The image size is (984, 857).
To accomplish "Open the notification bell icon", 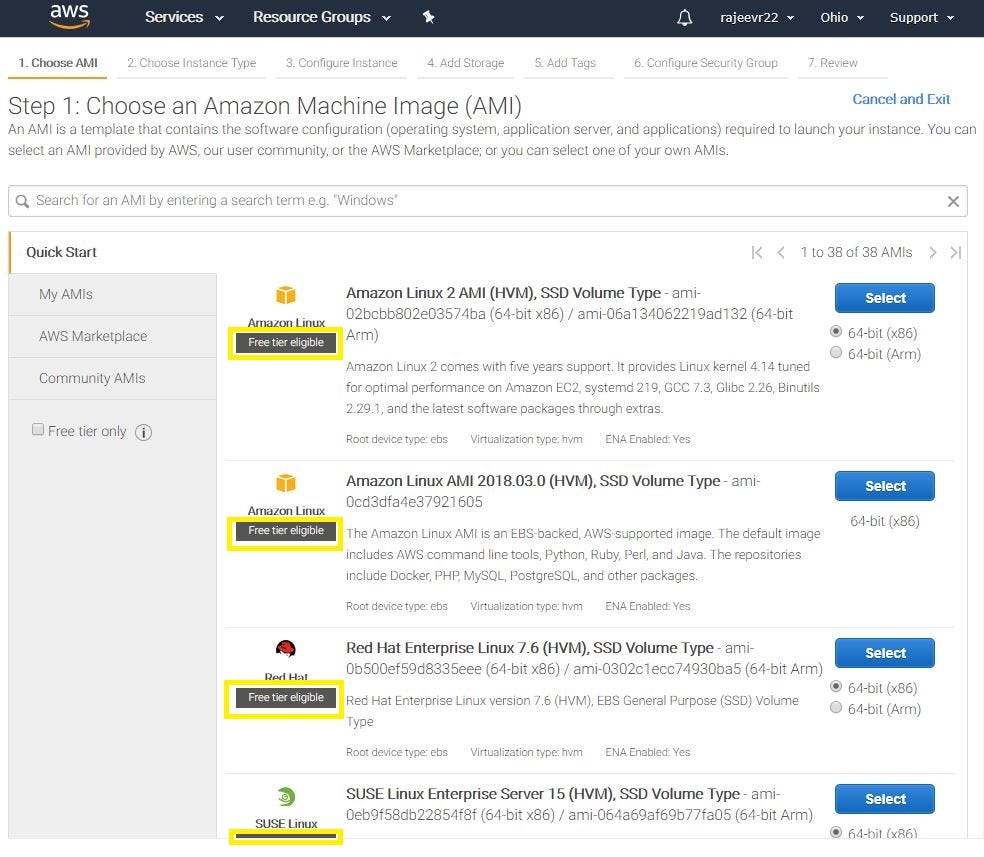I will point(684,17).
